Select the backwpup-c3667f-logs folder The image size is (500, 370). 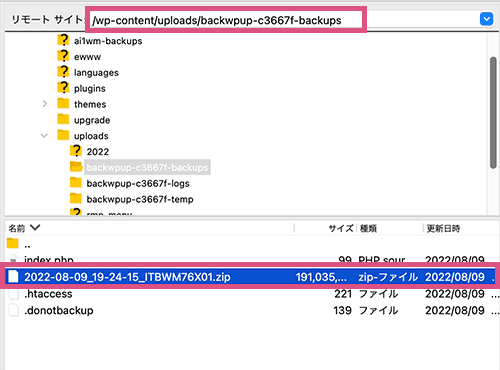click(x=138, y=183)
